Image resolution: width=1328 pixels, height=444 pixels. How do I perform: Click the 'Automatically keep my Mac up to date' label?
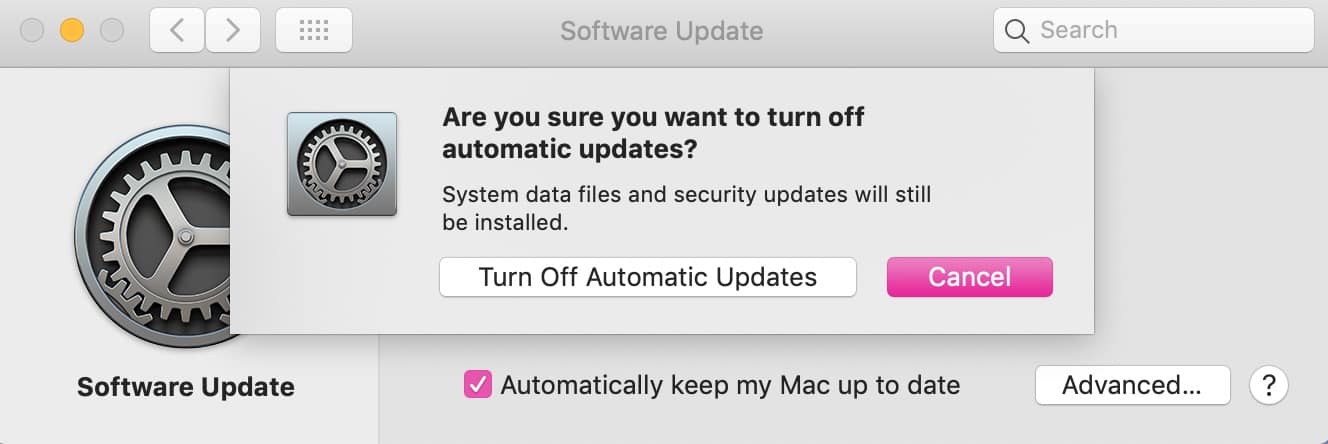(x=730, y=385)
